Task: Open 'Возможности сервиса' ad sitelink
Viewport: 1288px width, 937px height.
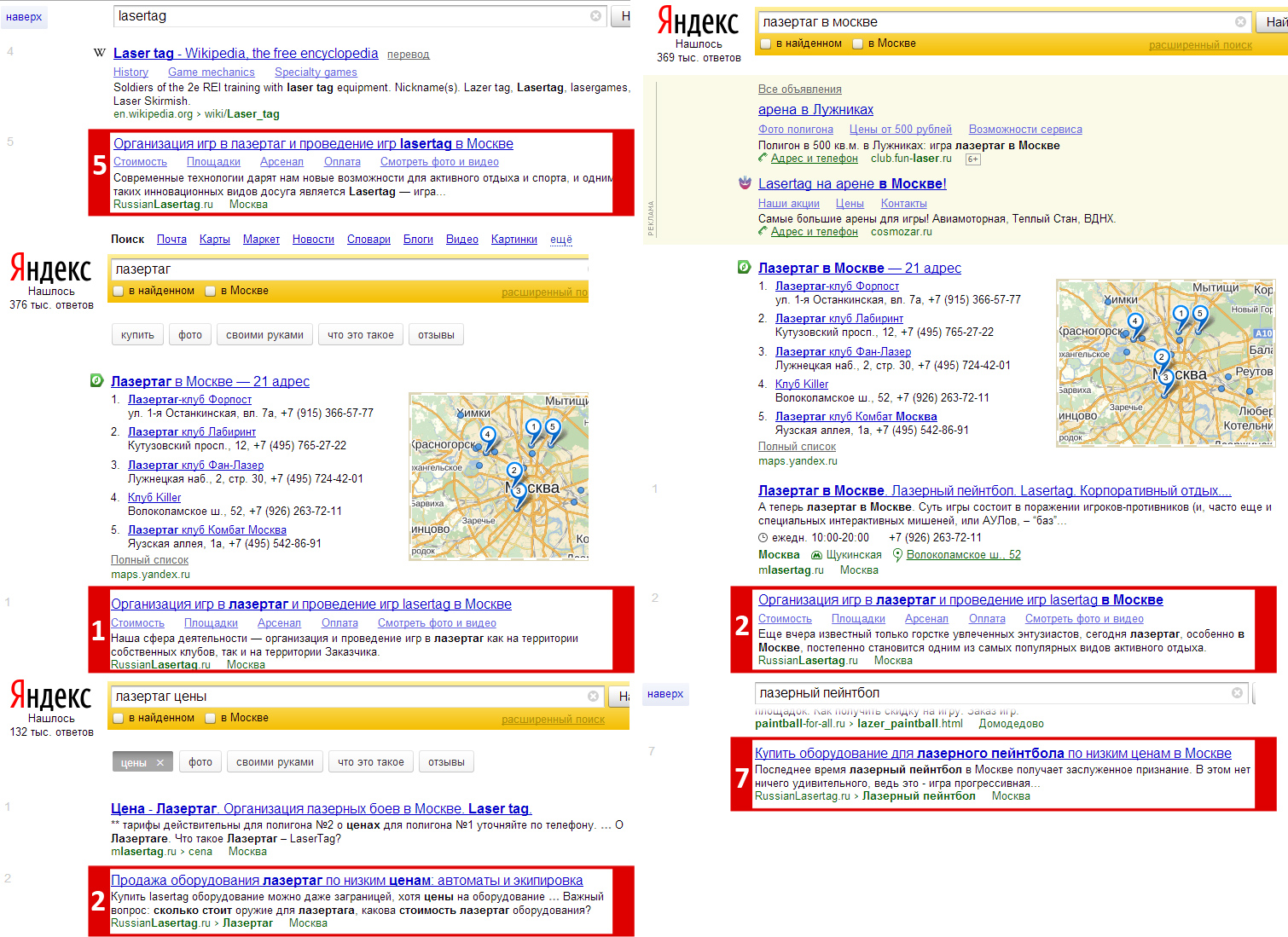Action: (x=1025, y=130)
